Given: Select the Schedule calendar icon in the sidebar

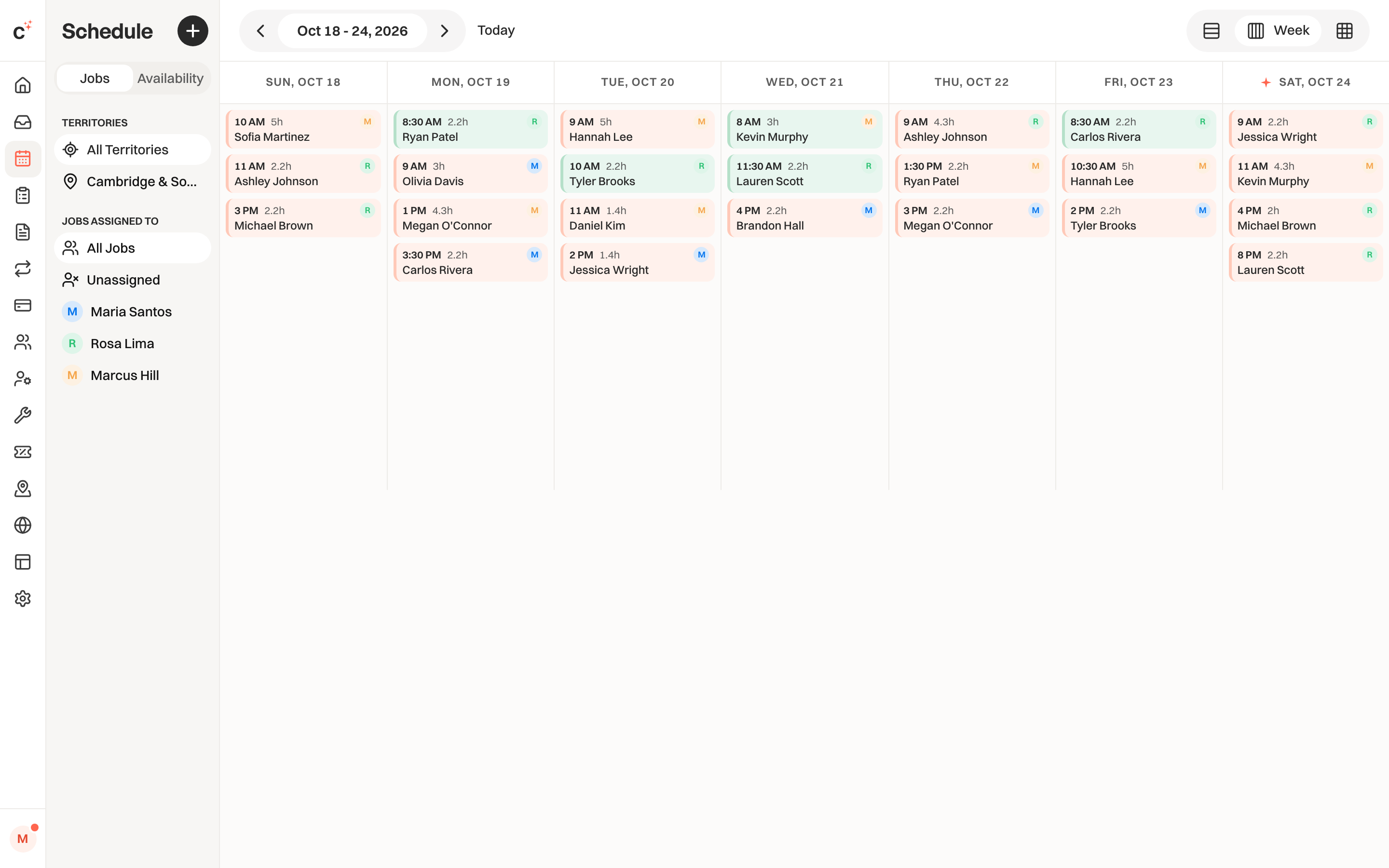Looking at the screenshot, I should click(x=22, y=159).
